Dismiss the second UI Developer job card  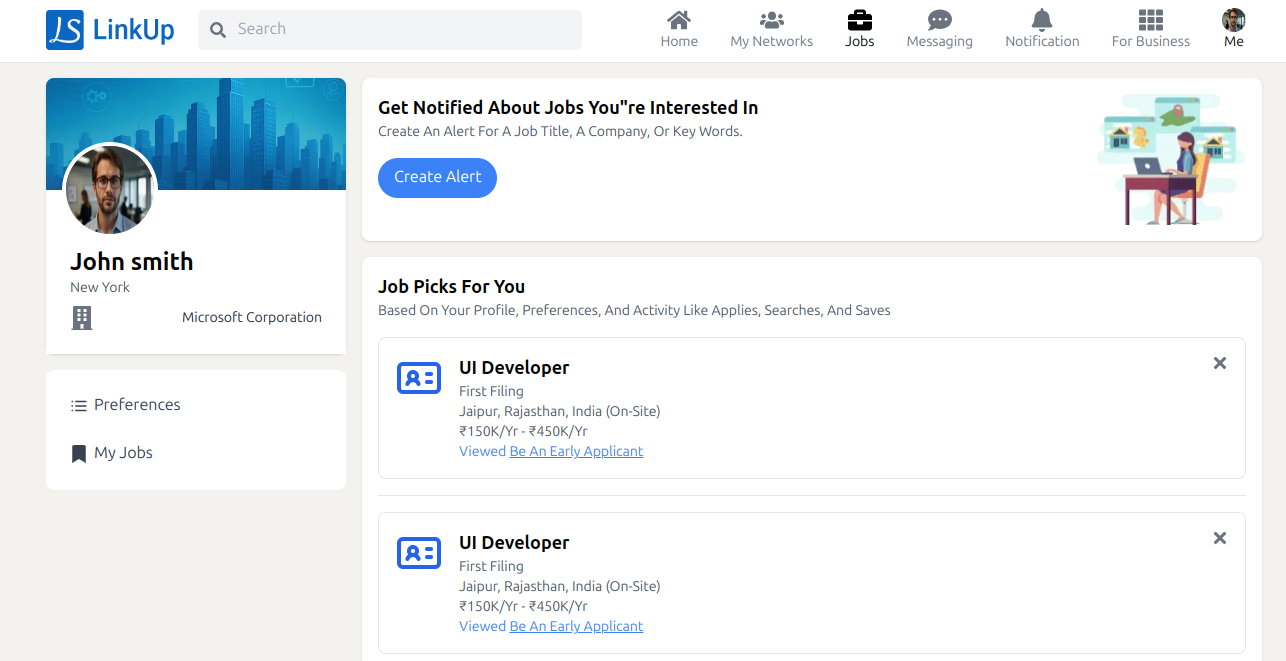coord(1219,538)
